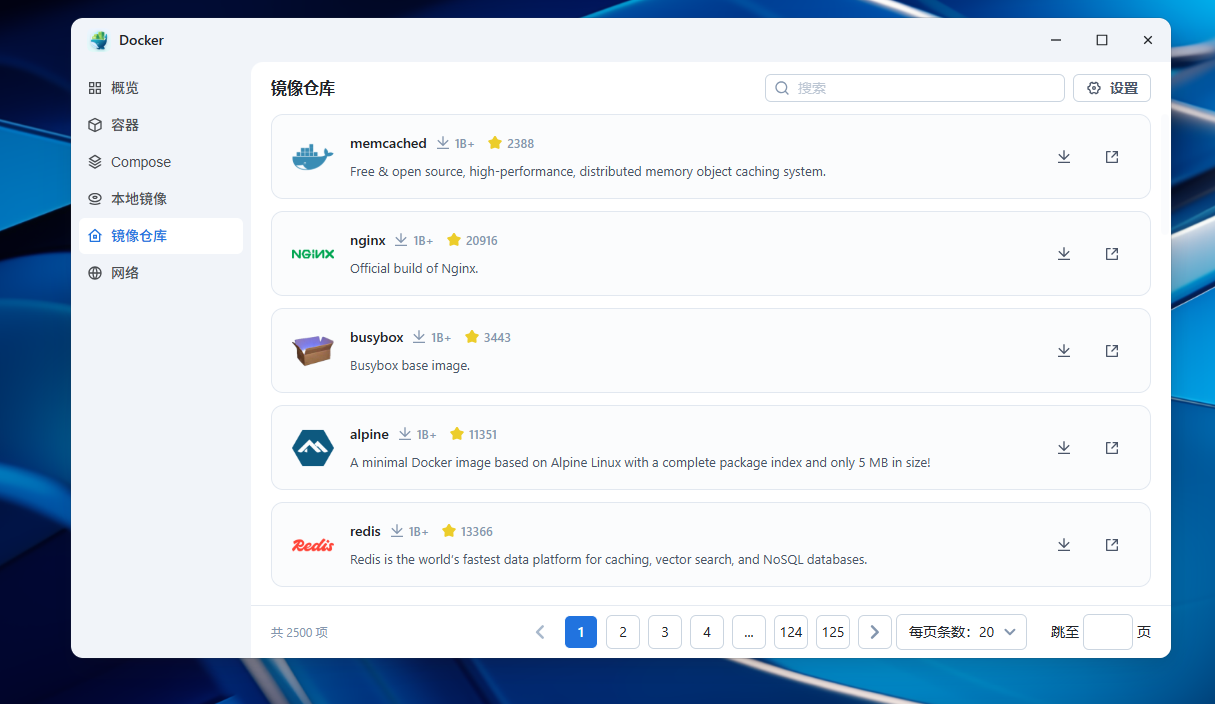Click the redis title text
The image size is (1215, 704).
tap(365, 531)
